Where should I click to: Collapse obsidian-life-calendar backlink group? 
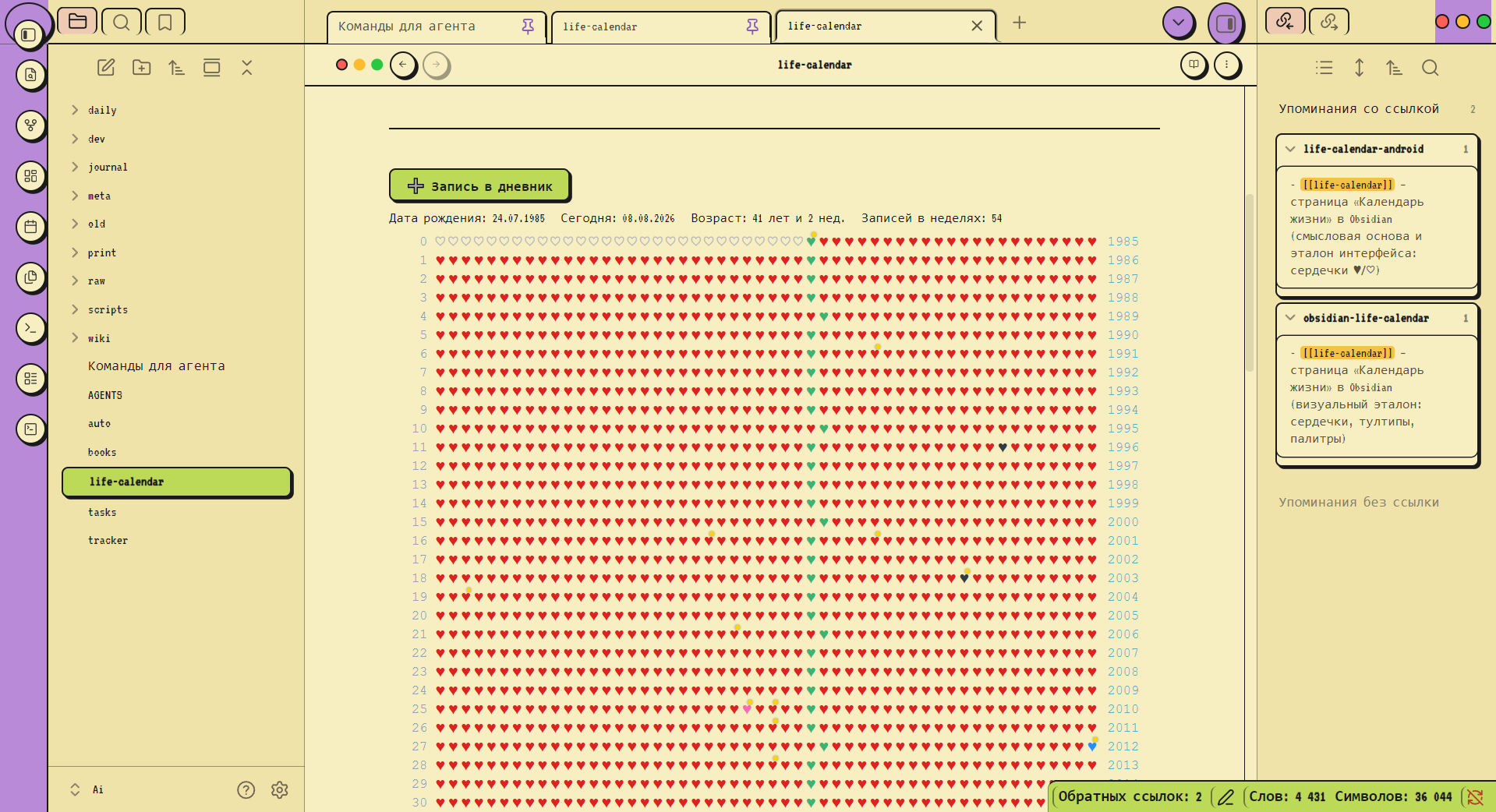[x=1290, y=318]
